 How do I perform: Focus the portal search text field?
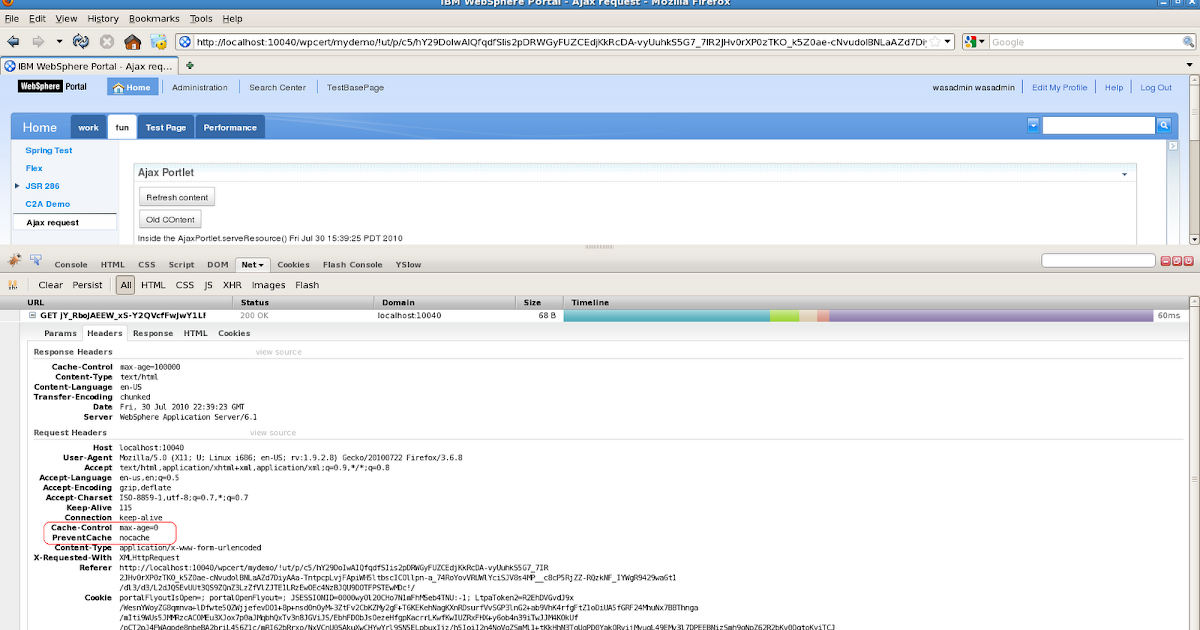(x=1098, y=126)
